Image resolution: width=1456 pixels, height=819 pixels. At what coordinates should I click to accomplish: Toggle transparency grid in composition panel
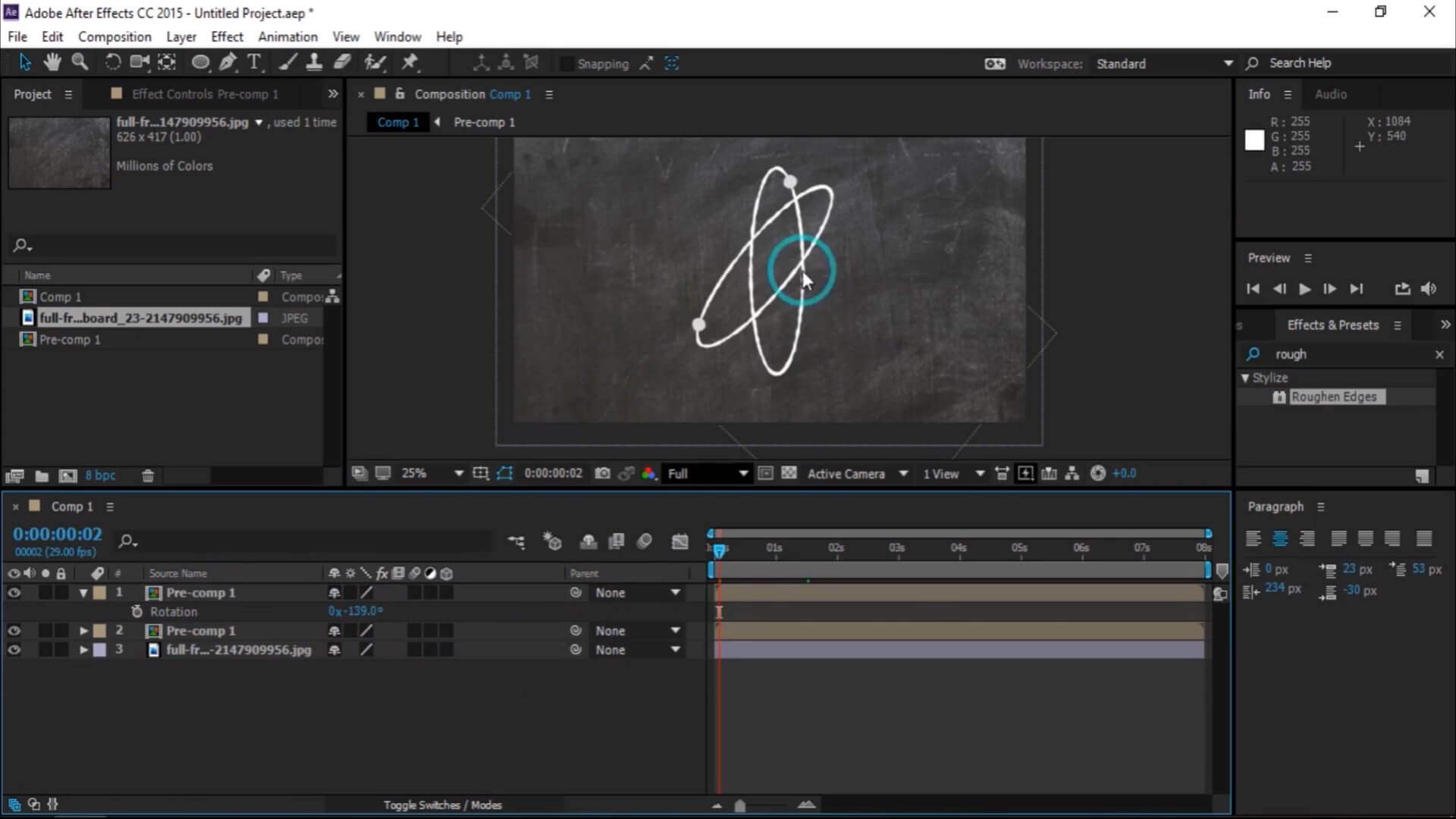click(x=789, y=472)
